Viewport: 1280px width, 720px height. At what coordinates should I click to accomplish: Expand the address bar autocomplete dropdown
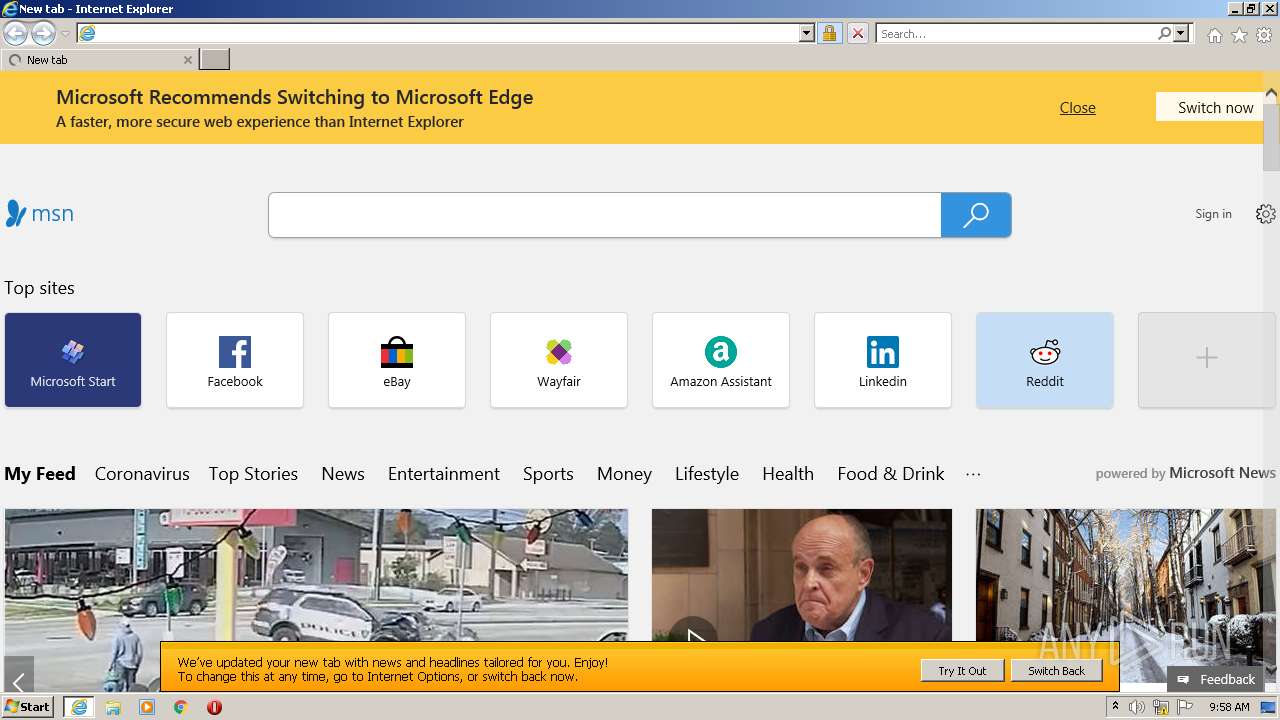click(807, 34)
